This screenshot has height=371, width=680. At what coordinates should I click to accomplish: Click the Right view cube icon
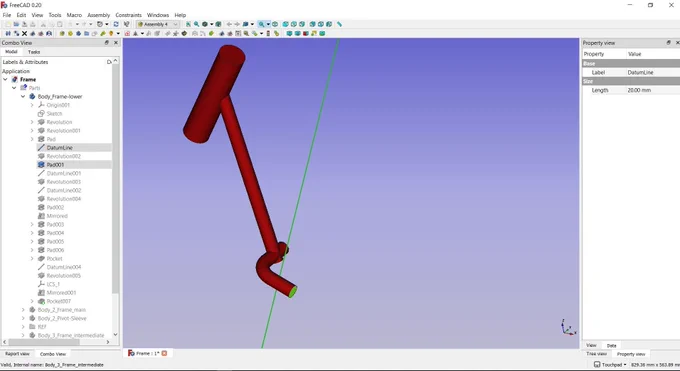302,24
